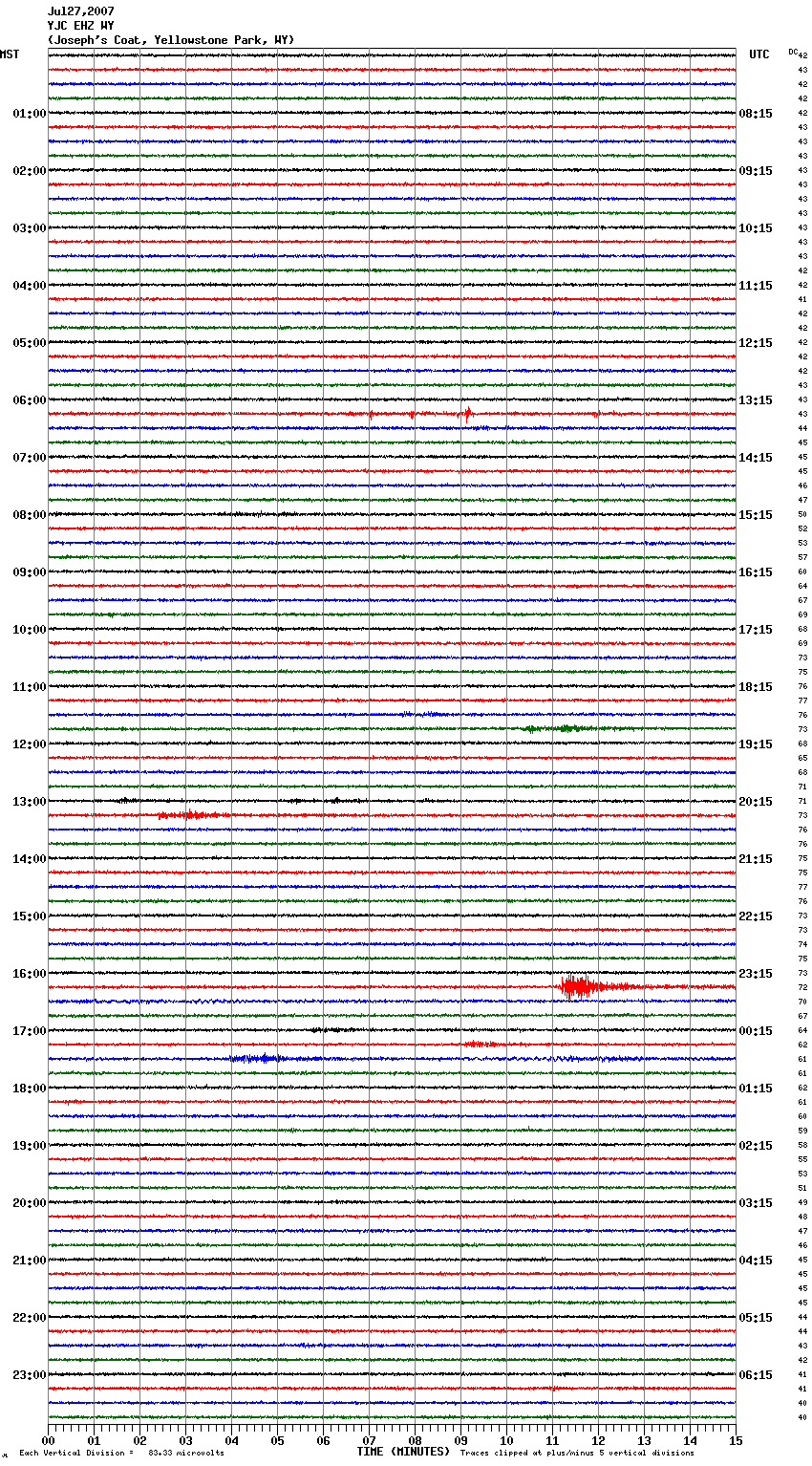Click the 12 minute axis tick label
The width and height of the screenshot is (812, 1466).
pos(598,1441)
